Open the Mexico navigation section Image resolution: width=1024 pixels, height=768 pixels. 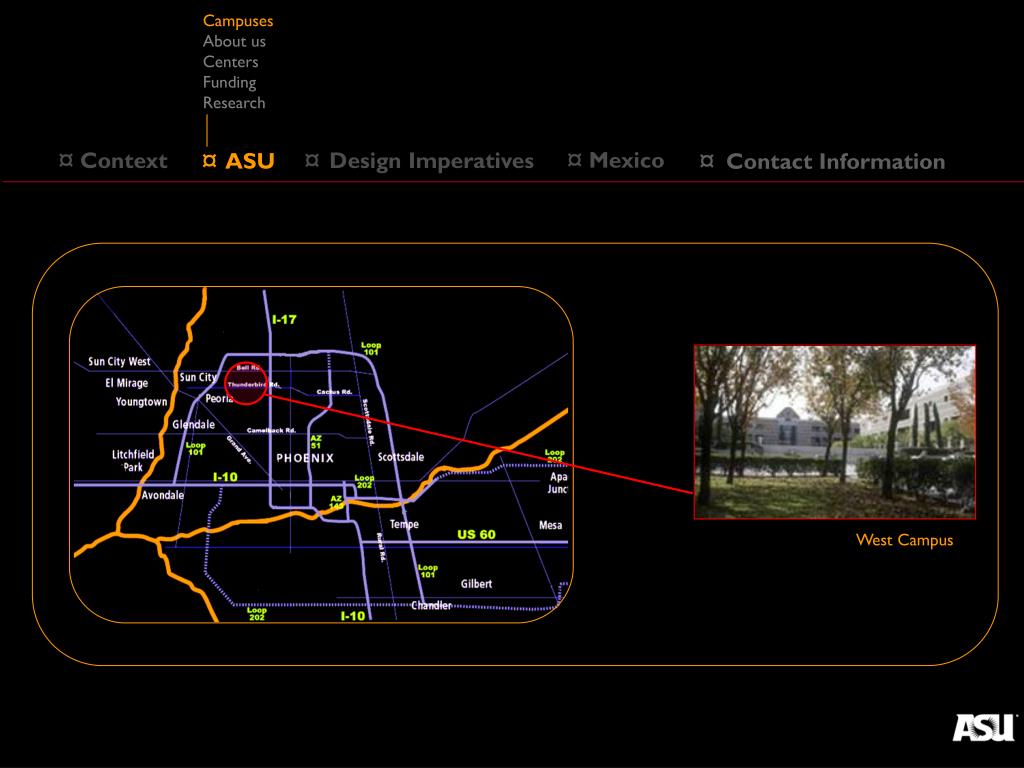[x=626, y=160]
